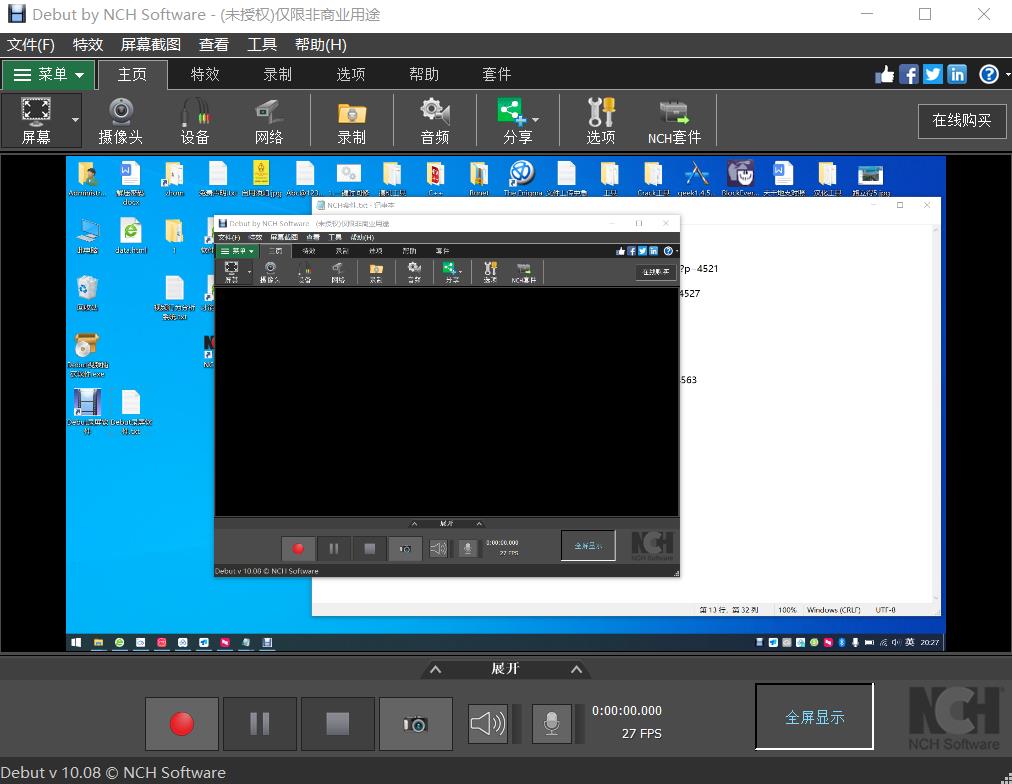This screenshot has height=784, width=1012.
Task: Switch to the 选项 ribbon tab
Action: coord(351,74)
